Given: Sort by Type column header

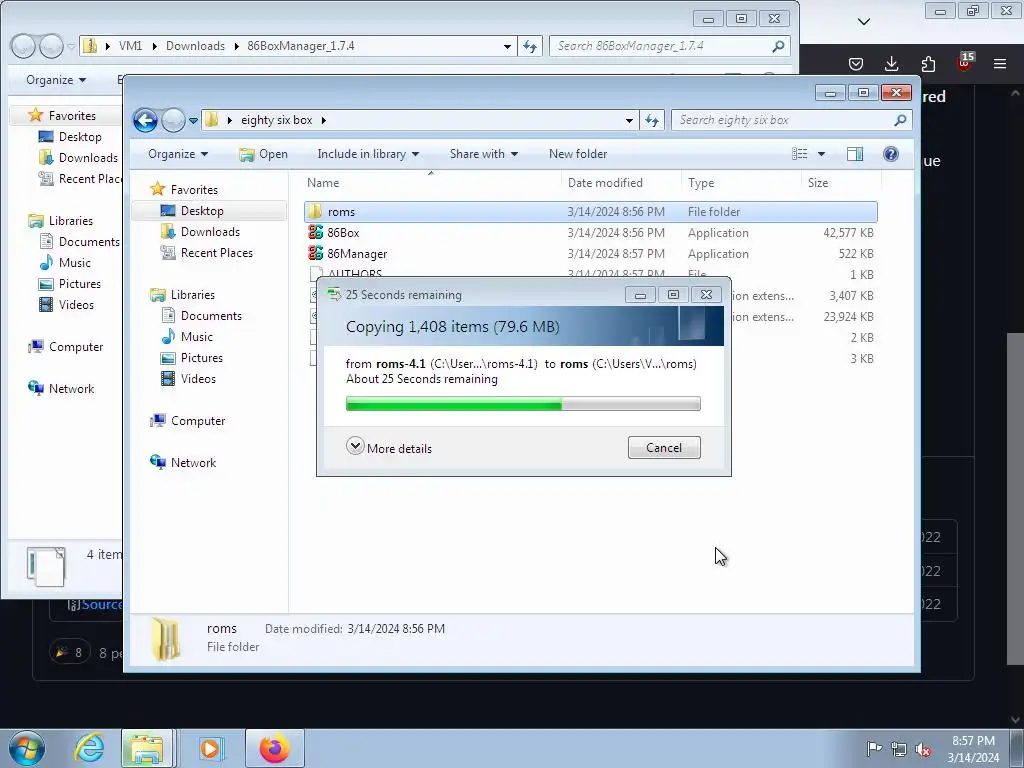Looking at the screenshot, I should (701, 183).
